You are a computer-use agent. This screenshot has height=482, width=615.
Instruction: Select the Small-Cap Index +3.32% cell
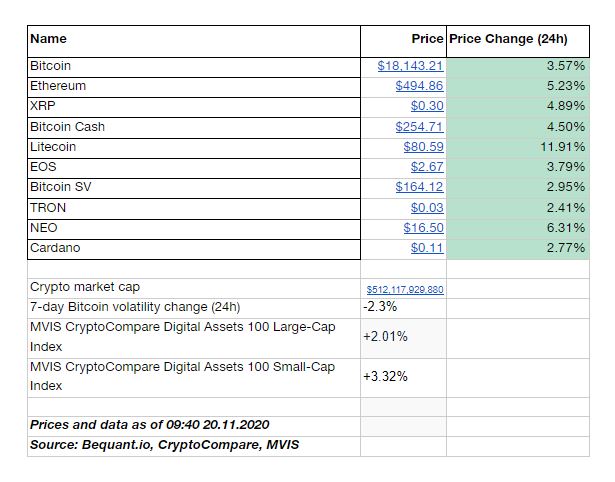coord(403,378)
